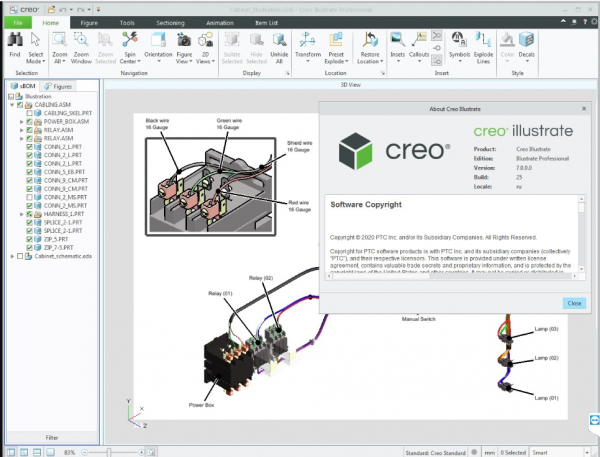Screen dimensions: 600x457
Task: Toggle the Cabinet_schematic.eda checkbox
Action: pos(18,256)
